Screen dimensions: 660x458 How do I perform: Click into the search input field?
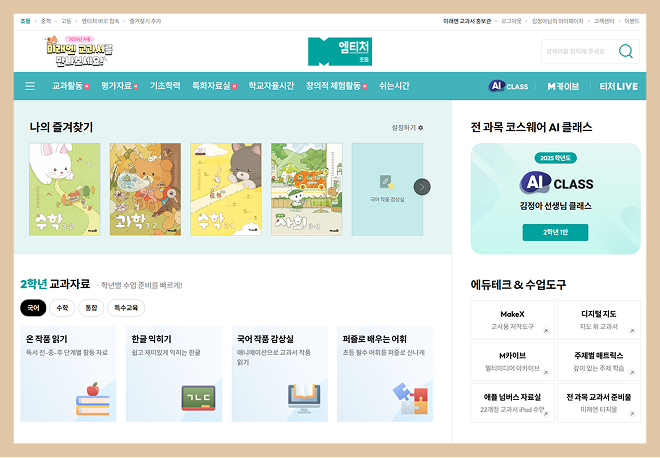[x=576, y=51]
